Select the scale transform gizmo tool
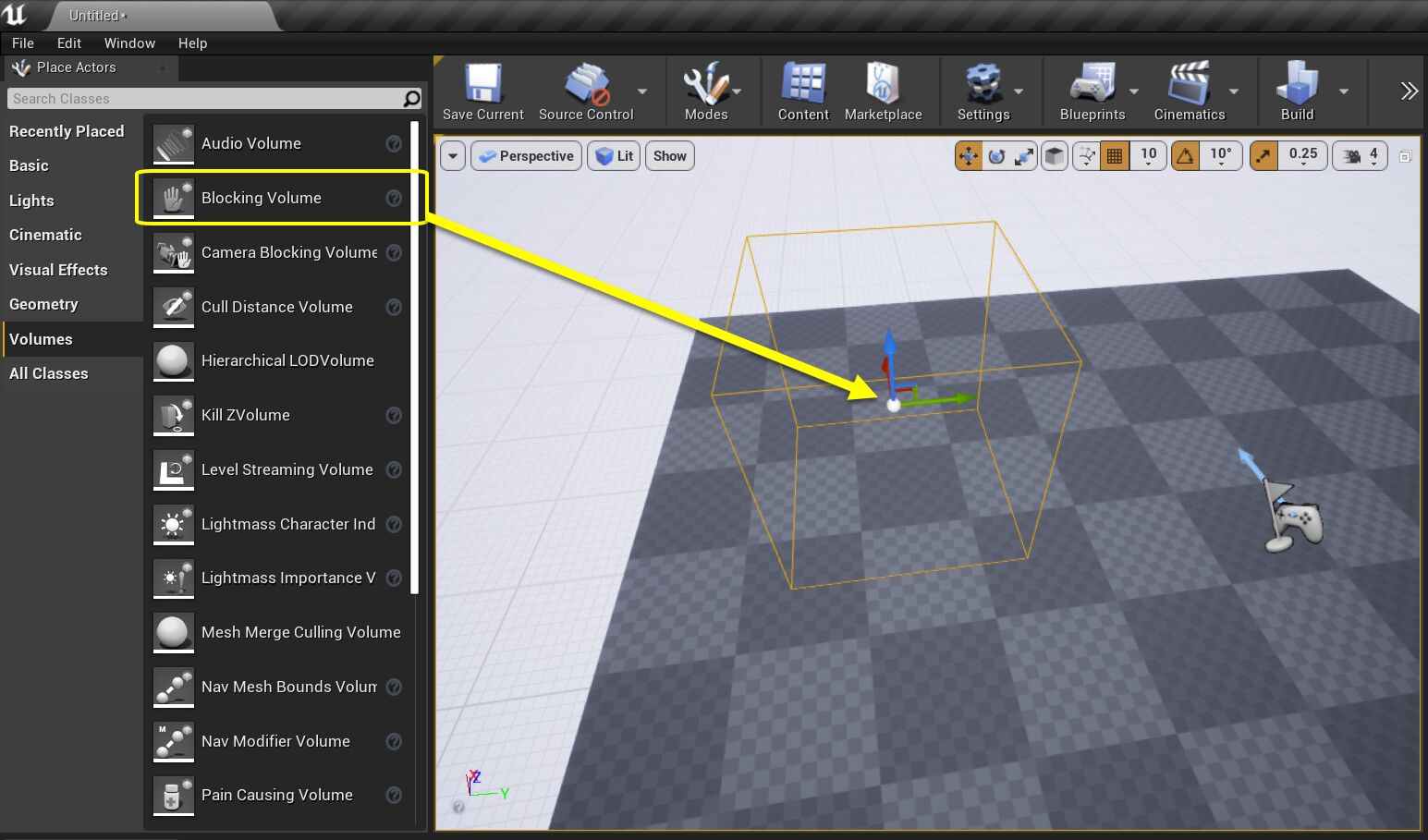This screenshot has height=840, width=1428. point(1024,156)
